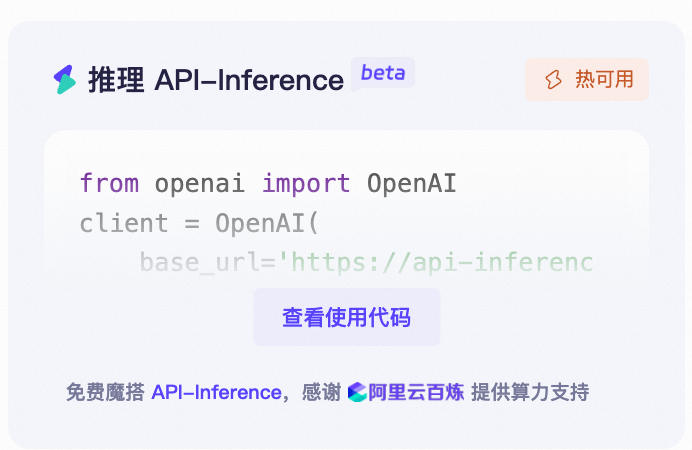Open the API-Inference link in footer
Screen dimensions: 692x450
tap(217, 392)
